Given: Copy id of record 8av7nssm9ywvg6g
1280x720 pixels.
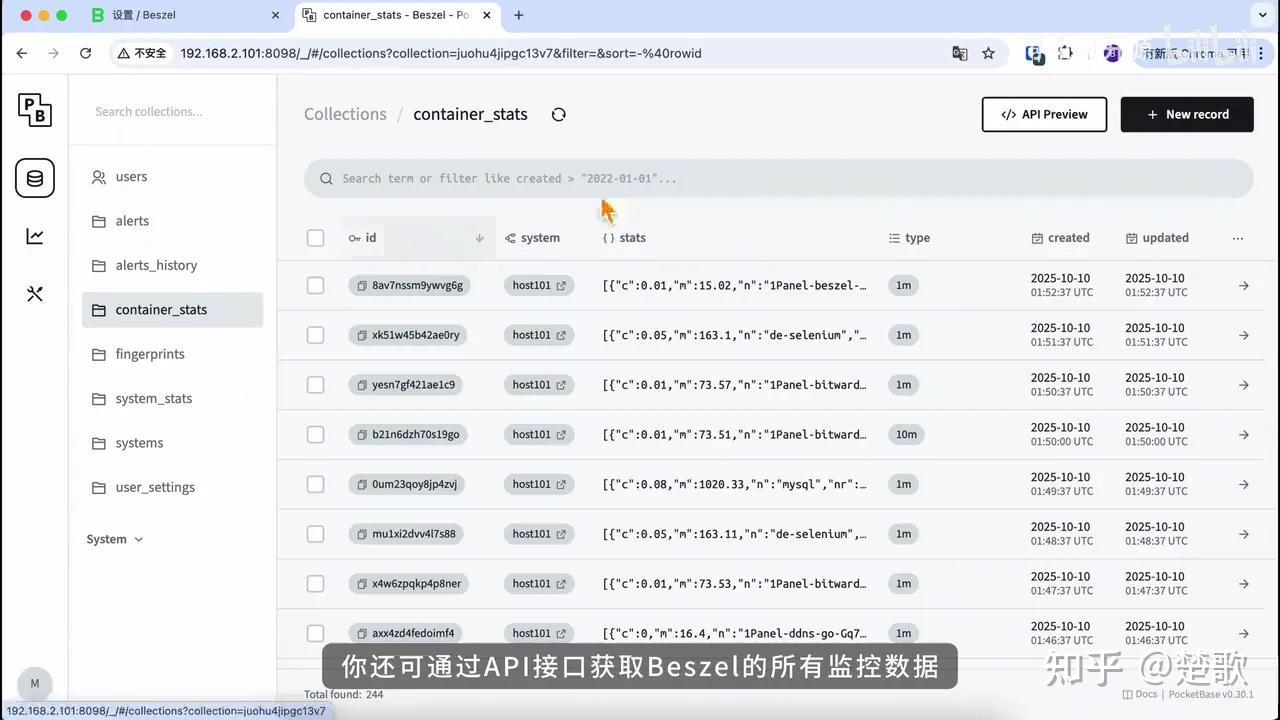Looking at the screenshot, I should click(362, 286).
